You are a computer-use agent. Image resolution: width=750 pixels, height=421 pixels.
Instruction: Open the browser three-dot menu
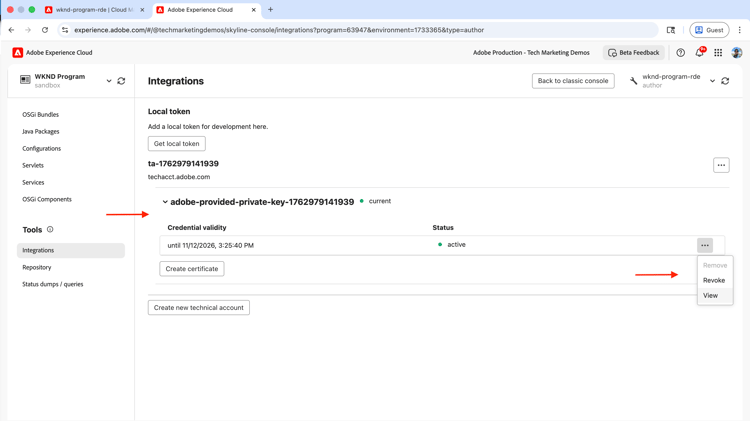pos(739,30)
